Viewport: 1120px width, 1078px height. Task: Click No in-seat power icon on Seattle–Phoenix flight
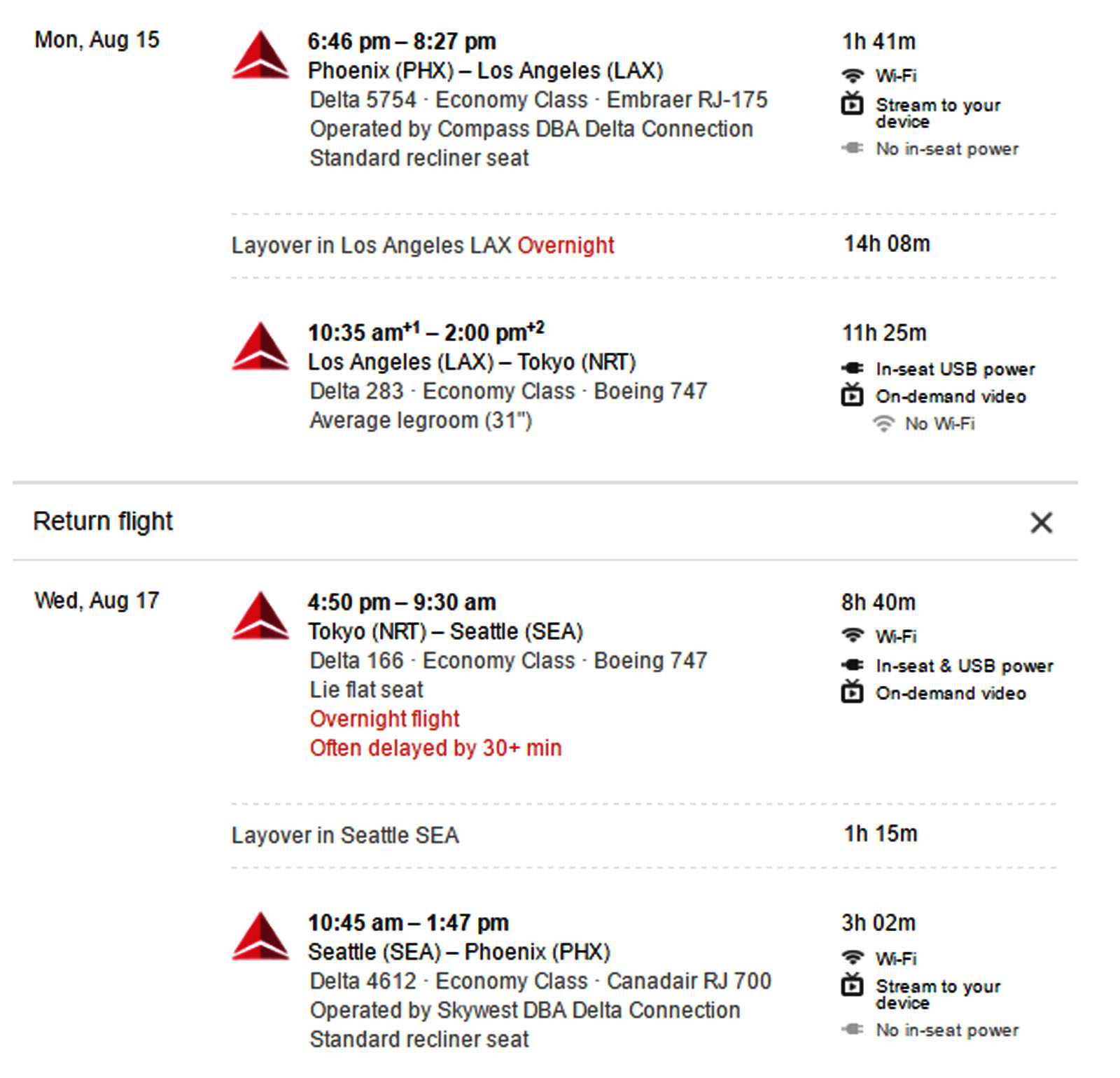(x=852, y=1030)
